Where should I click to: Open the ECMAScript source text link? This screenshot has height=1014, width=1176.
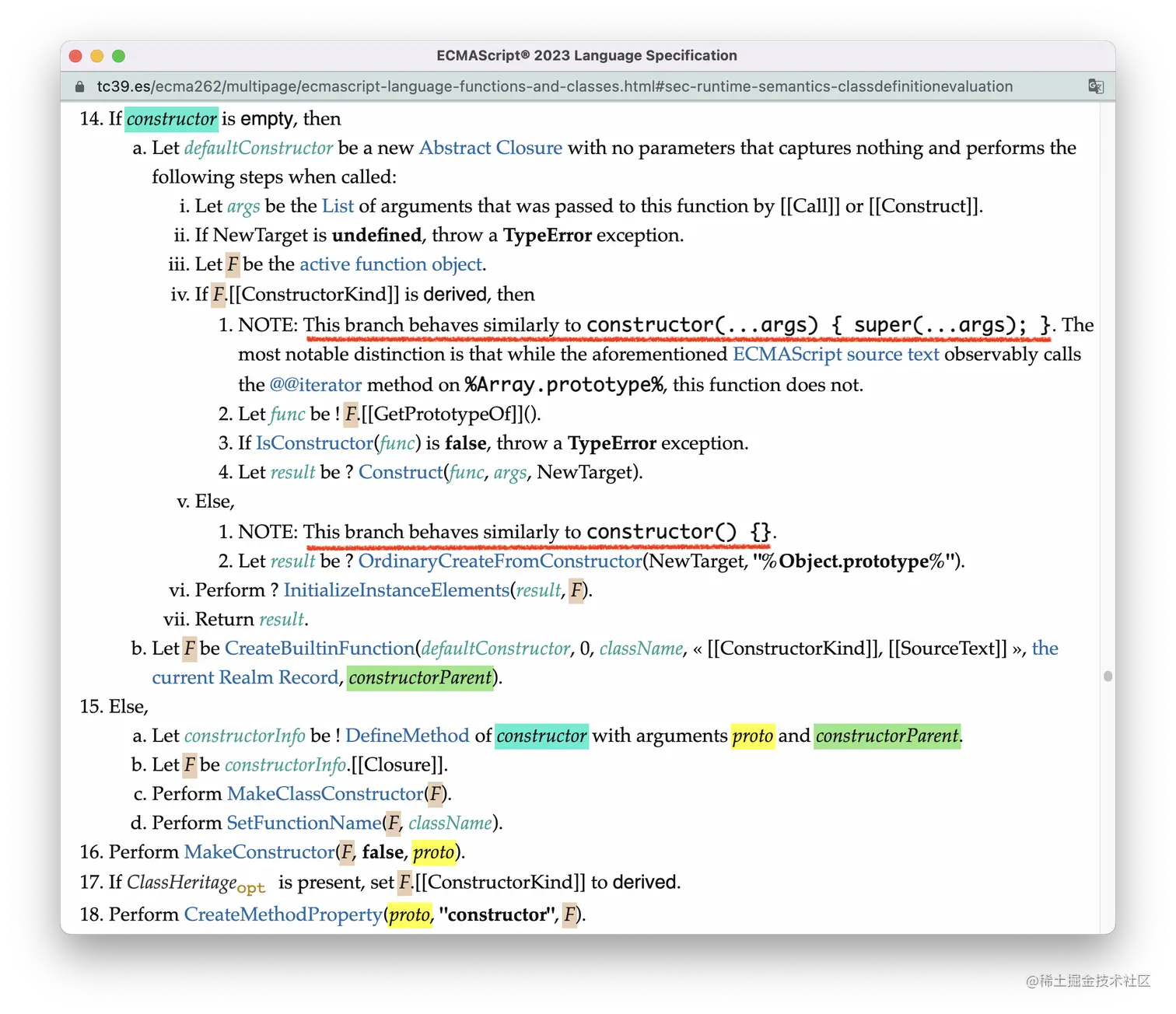pos(836,355)
